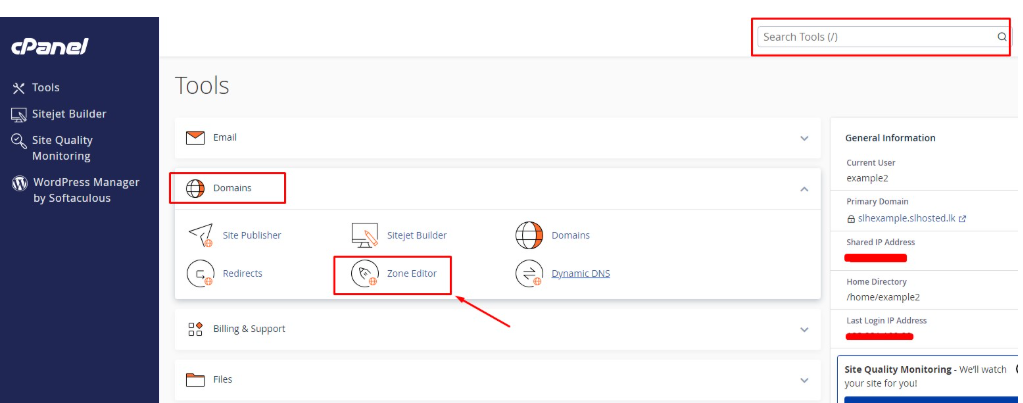The image size is (1023, 403).
Task: Click the Redirects icon
Action: [x=201, y=273]
